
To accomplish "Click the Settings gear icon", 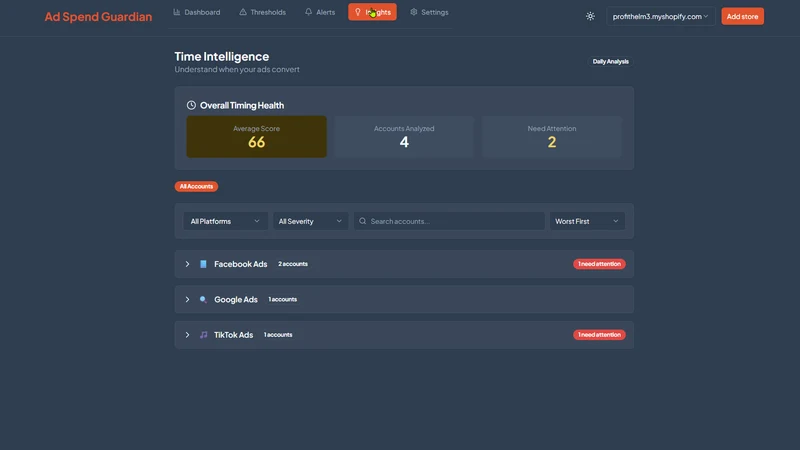I will (x=414, y=12).
